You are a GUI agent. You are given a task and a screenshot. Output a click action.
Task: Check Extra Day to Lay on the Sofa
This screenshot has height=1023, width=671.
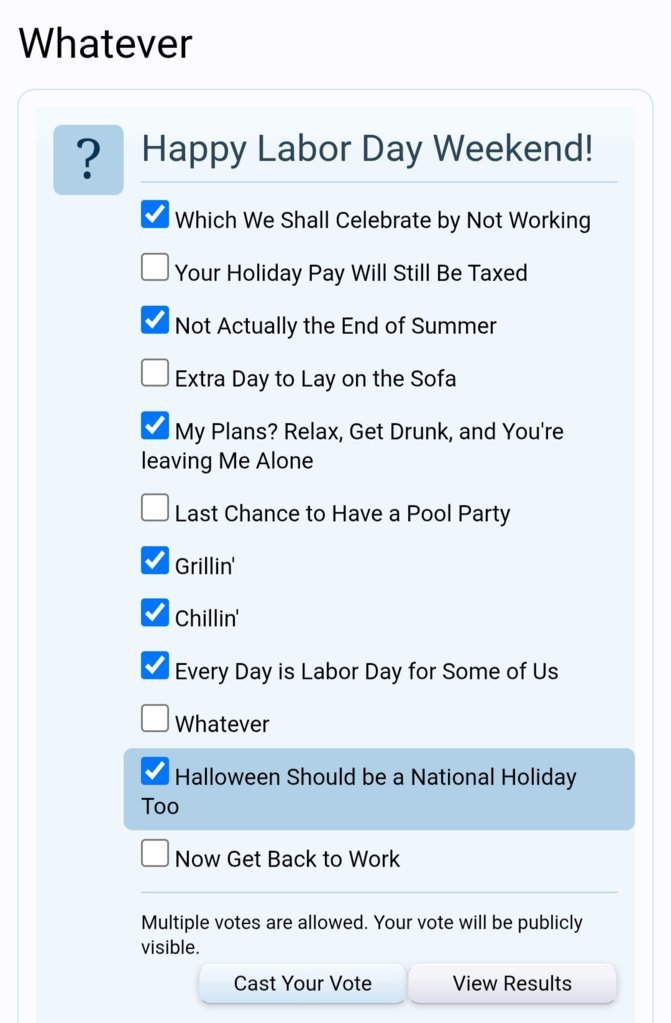click(x=155, y=373)
